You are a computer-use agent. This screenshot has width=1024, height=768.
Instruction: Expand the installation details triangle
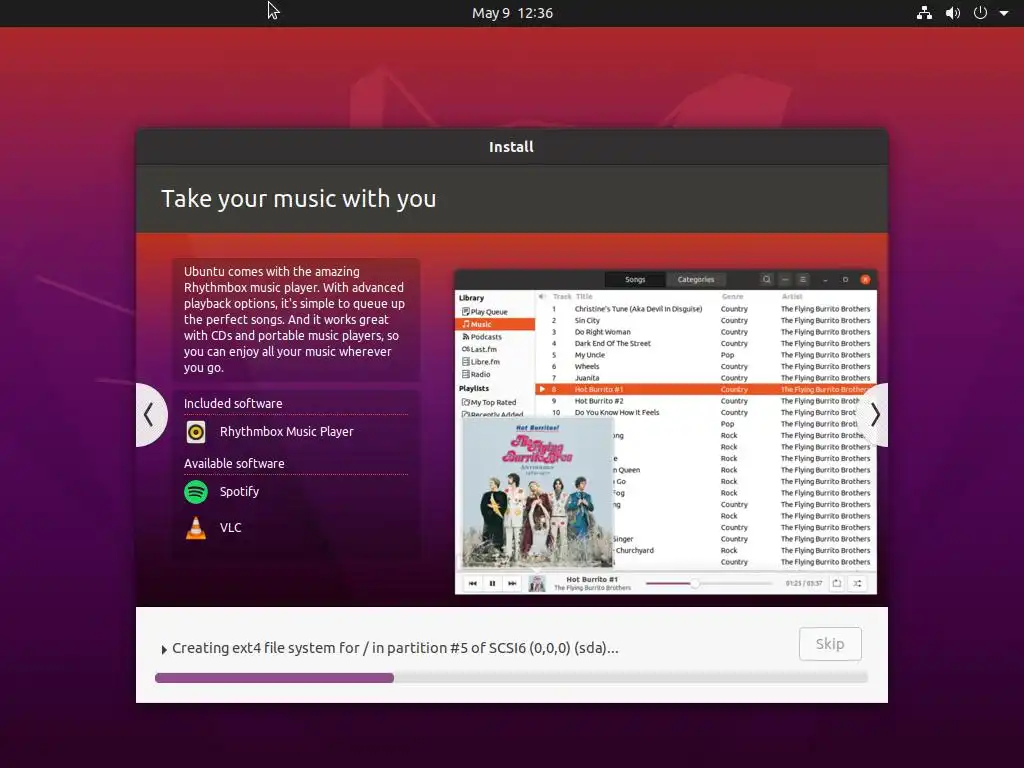tap(164, 649)
